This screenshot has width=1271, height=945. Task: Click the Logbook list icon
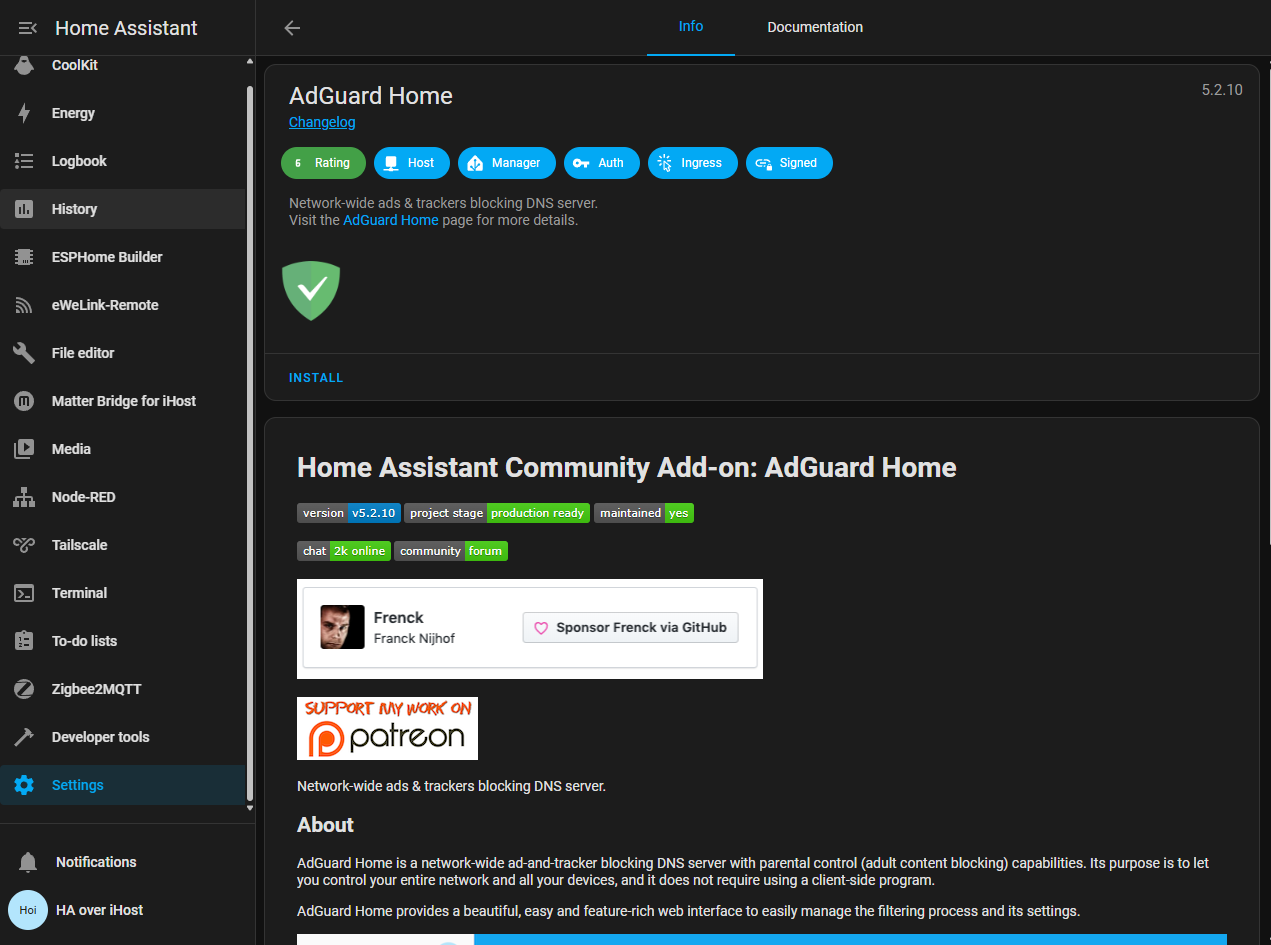click(x=24, y=161)
